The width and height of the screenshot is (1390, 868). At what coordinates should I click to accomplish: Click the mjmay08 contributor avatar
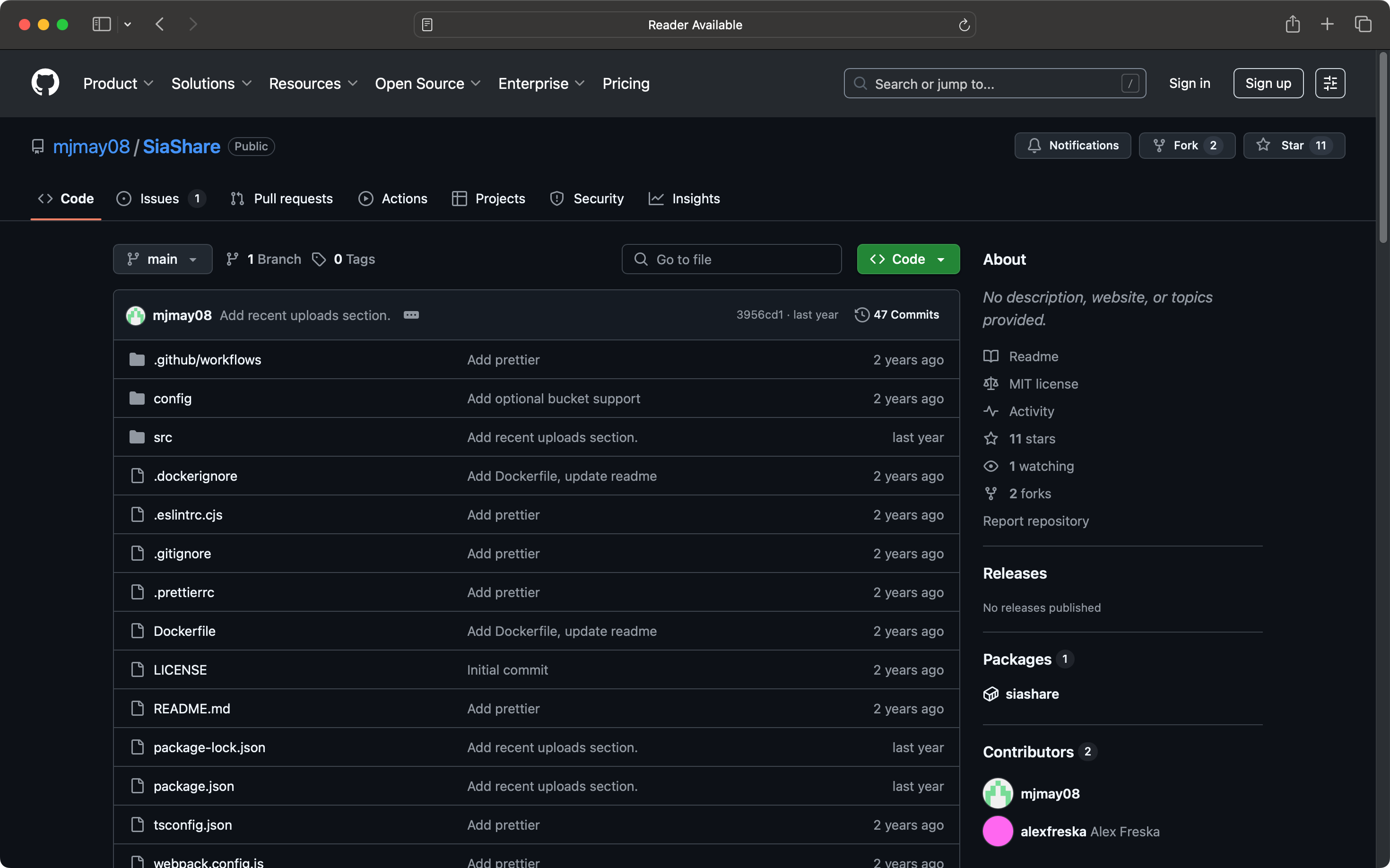tap(998, 793)
